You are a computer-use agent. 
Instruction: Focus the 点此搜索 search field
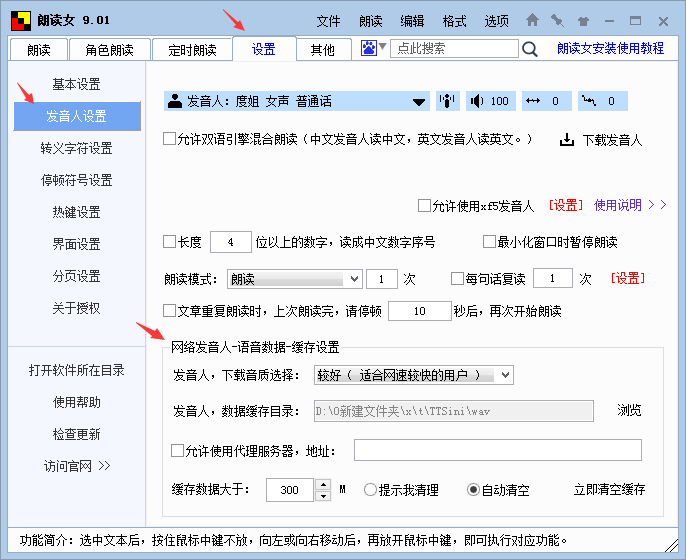454,48
